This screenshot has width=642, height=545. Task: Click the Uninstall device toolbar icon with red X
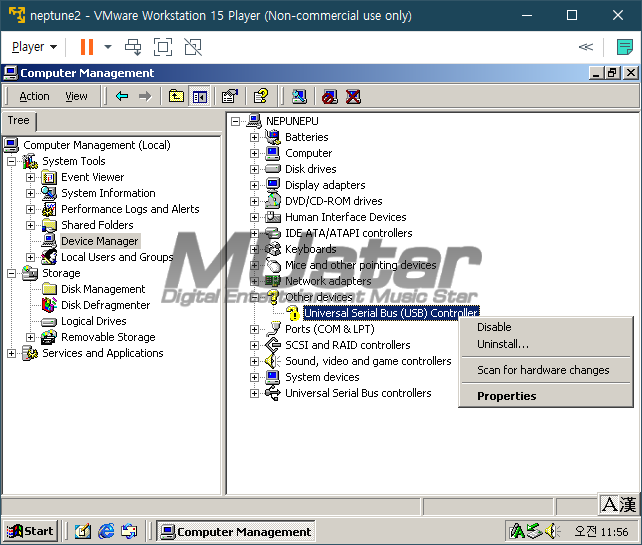pyautogui.click(x=353, y=97)
